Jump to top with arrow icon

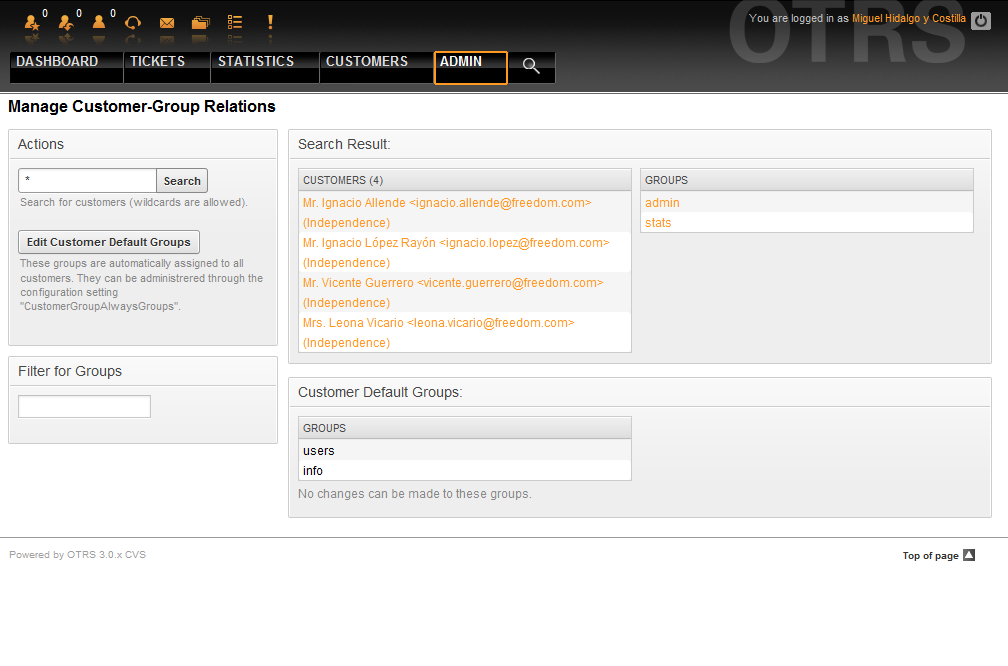pyautogui.click(x=968, y=556)
